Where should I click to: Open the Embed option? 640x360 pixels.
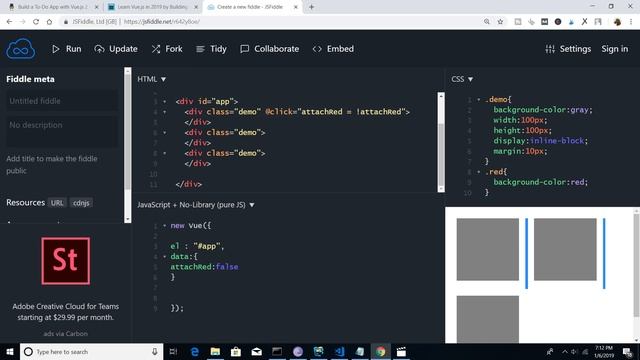click(x=333, y=49)
